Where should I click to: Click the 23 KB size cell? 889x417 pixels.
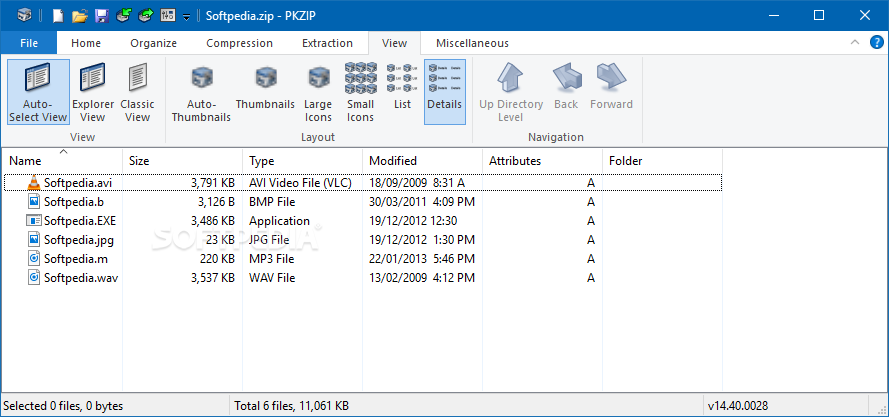[221, 240]
